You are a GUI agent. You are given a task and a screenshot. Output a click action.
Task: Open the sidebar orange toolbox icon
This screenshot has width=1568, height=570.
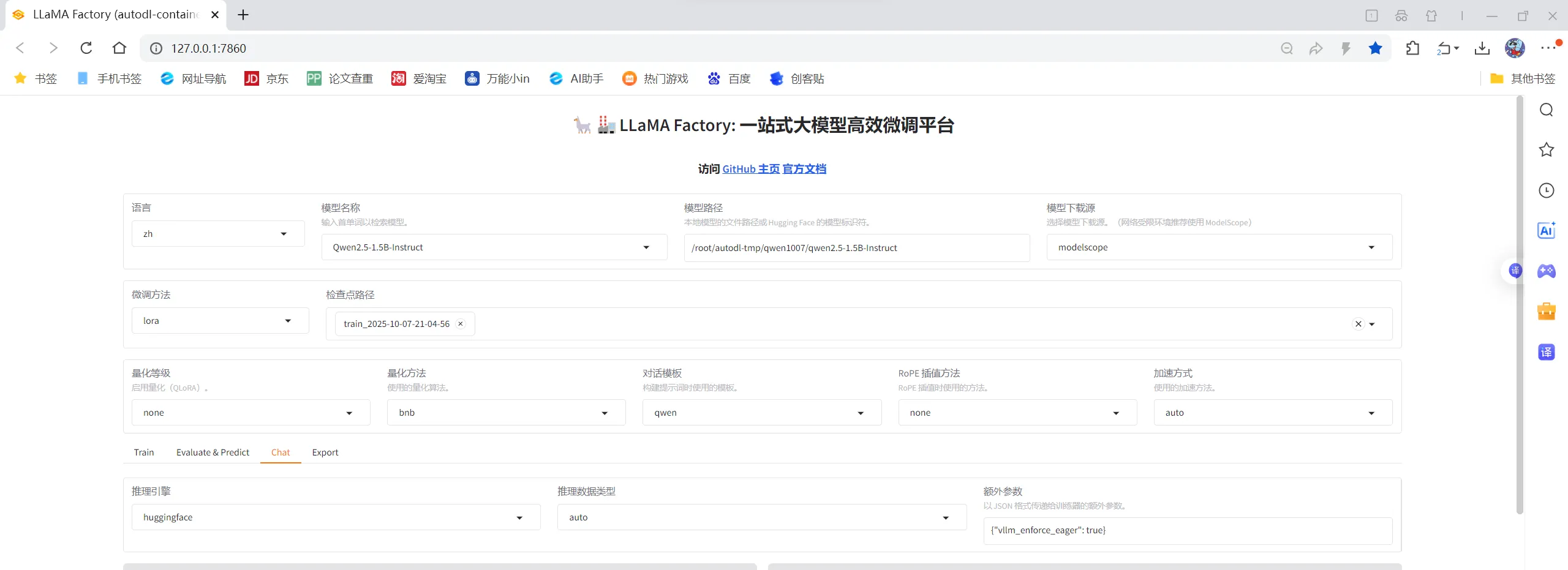click(1547, 311)
